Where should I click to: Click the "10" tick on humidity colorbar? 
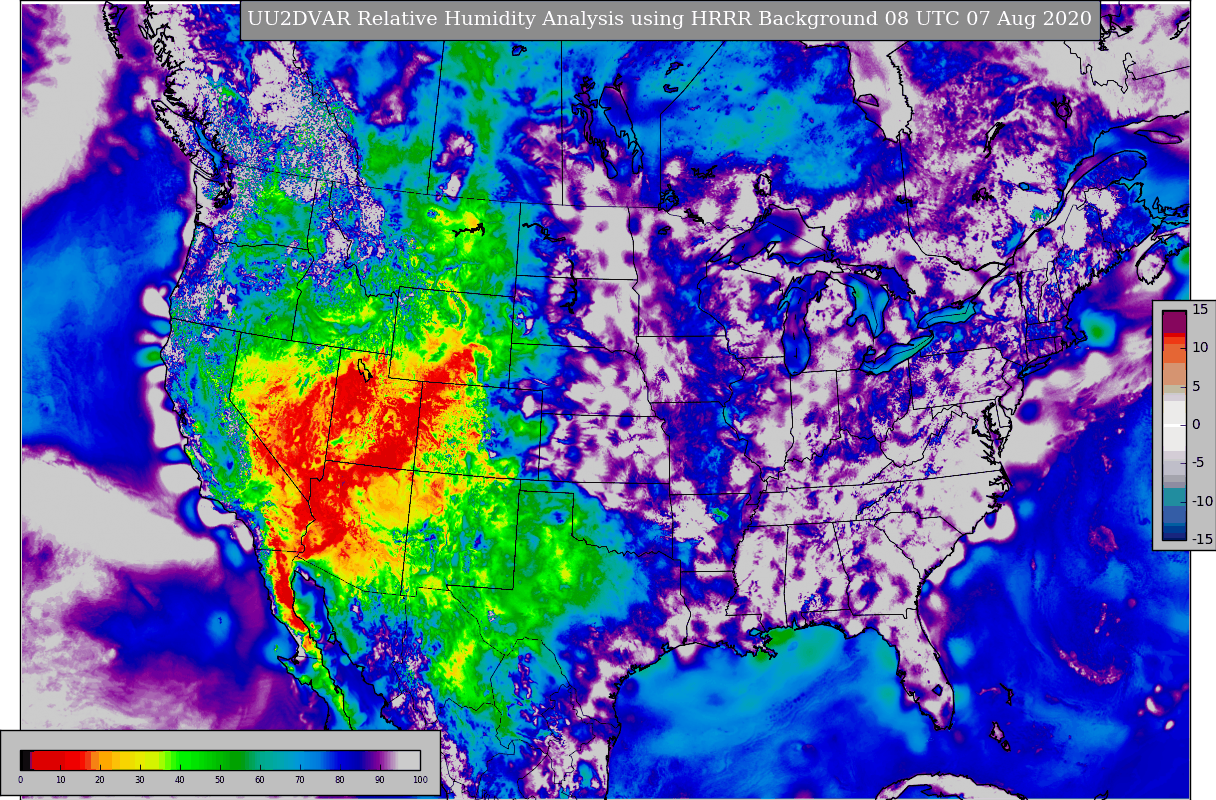(60, 780)
